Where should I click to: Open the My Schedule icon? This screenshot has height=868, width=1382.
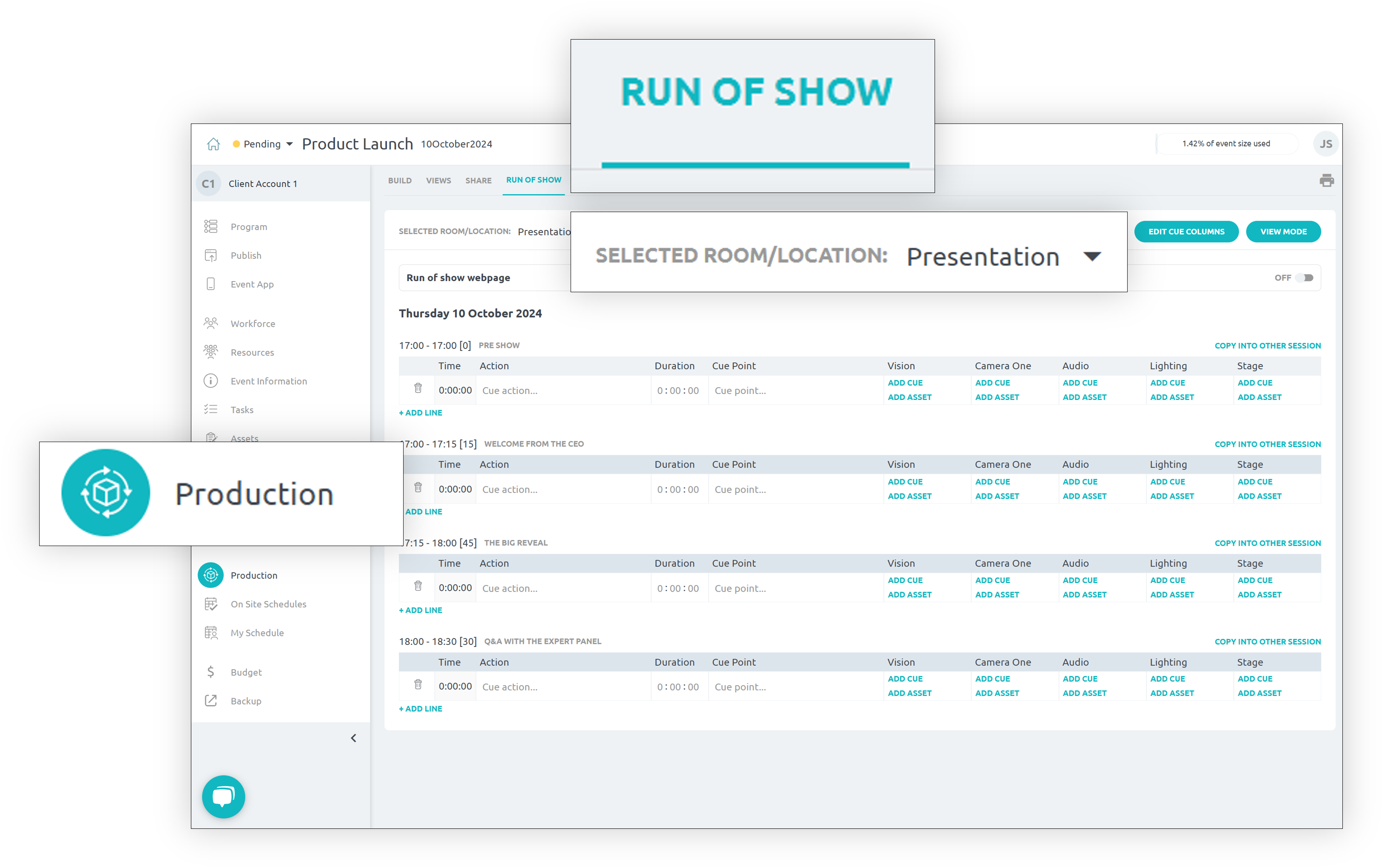tap(211, 632)
